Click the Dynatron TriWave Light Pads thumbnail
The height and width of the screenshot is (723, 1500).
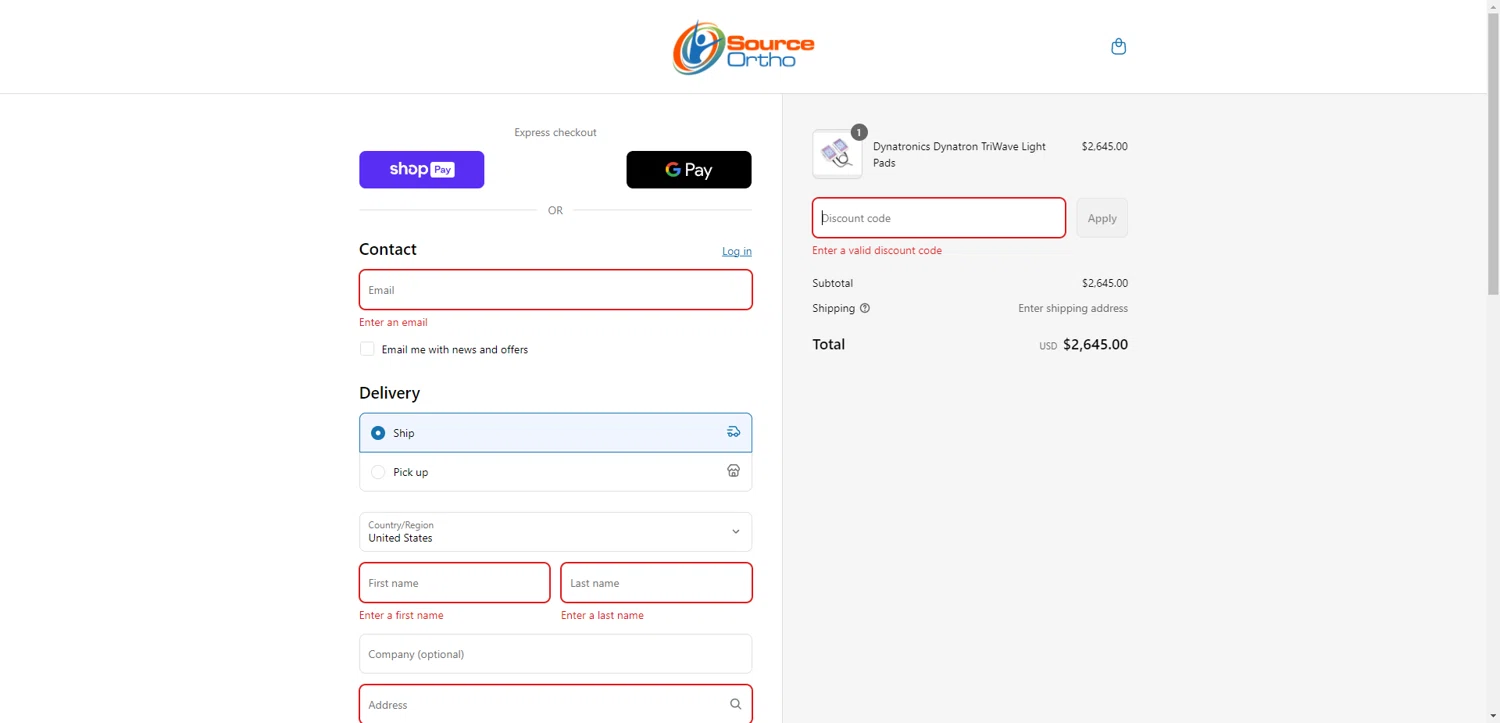point(837,154)
